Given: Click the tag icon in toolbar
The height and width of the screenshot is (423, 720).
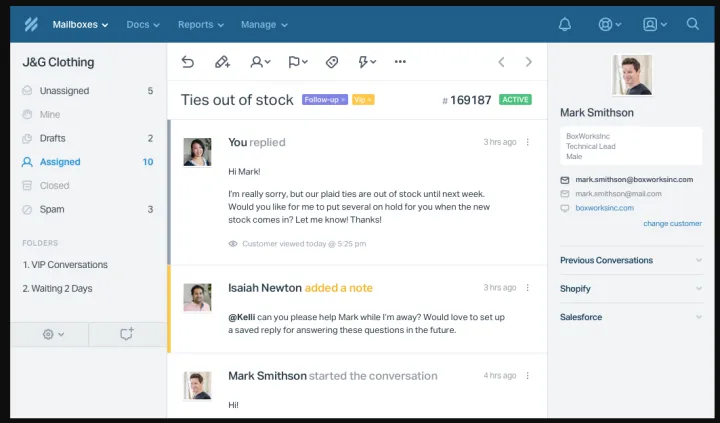Looking at the screenshot, I should coord(332,62).
